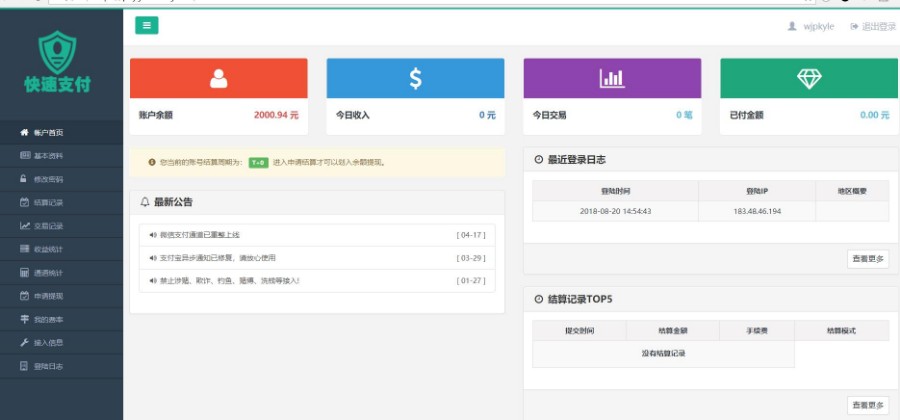Screen dimensions: 900x420
Task: Open 账户首页 in the sidebar
Action: pos(48,133)
